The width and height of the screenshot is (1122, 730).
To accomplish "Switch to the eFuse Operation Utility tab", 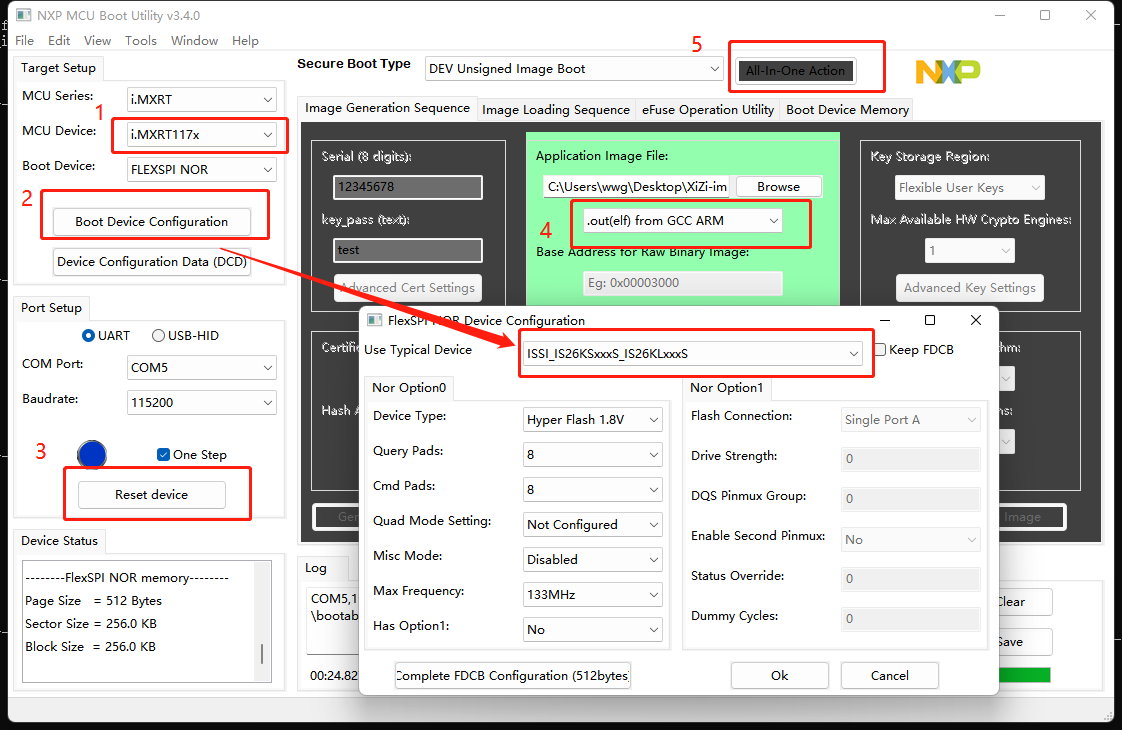I will tap(708, 110).
